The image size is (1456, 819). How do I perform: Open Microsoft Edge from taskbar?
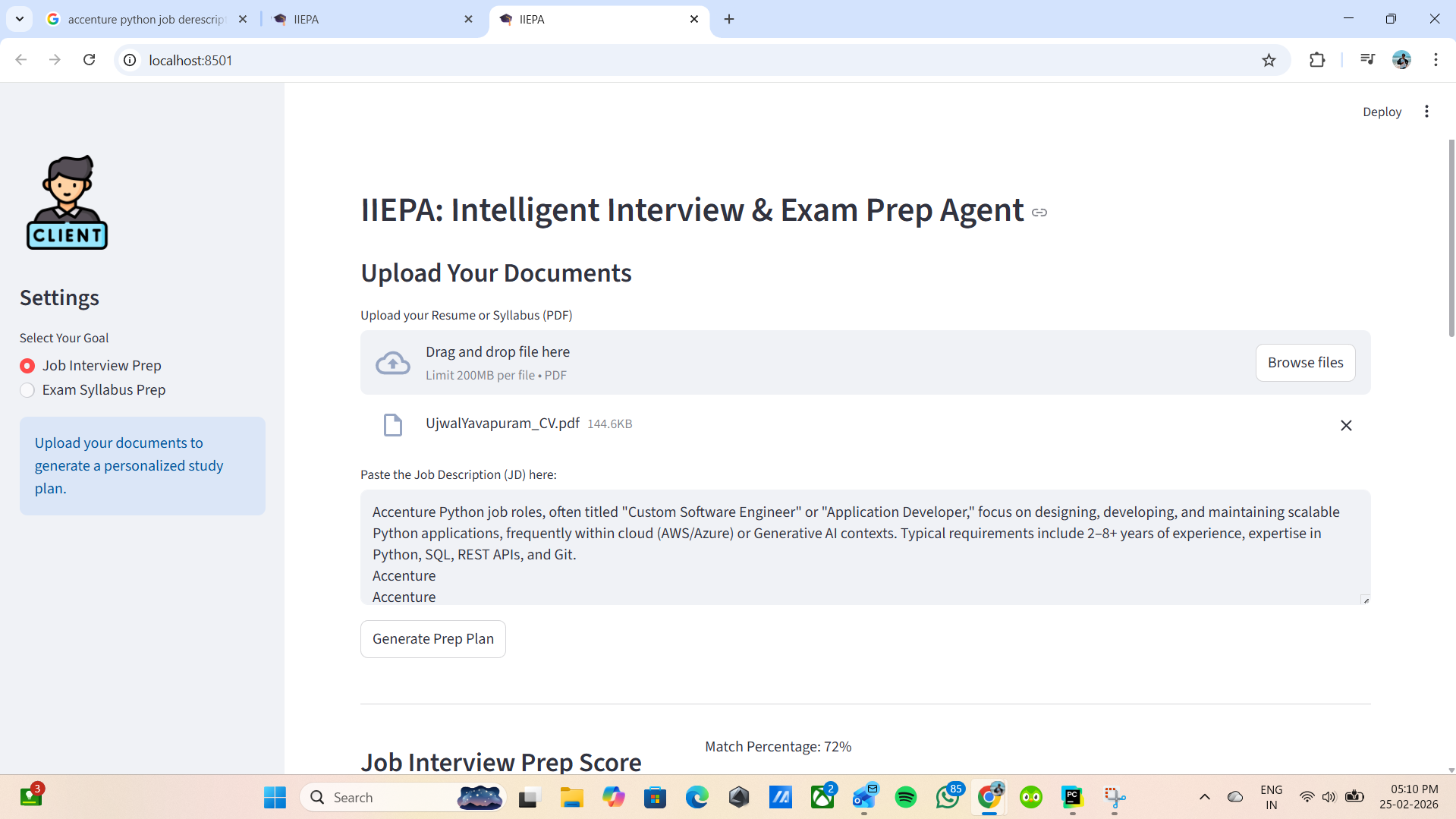click(697, 798)
